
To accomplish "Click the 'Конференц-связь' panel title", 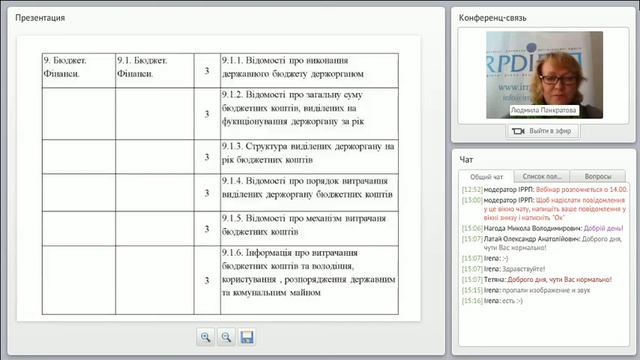I will pos(492,18).
